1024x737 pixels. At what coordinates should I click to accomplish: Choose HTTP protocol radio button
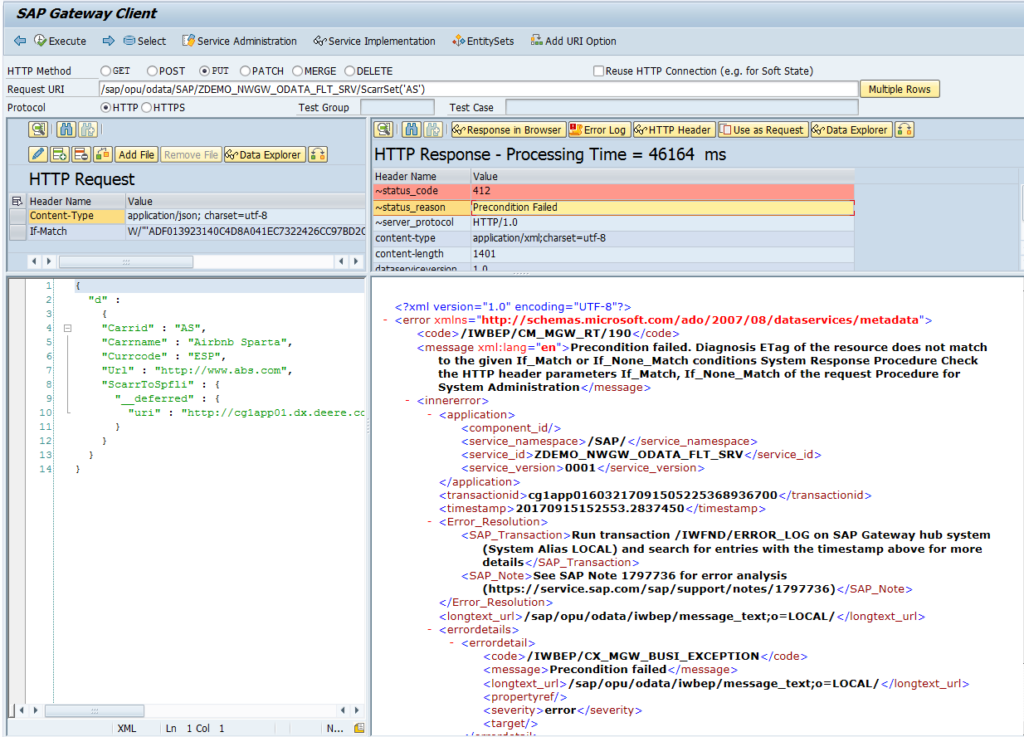pyautogui.click(x=105, y=107)
